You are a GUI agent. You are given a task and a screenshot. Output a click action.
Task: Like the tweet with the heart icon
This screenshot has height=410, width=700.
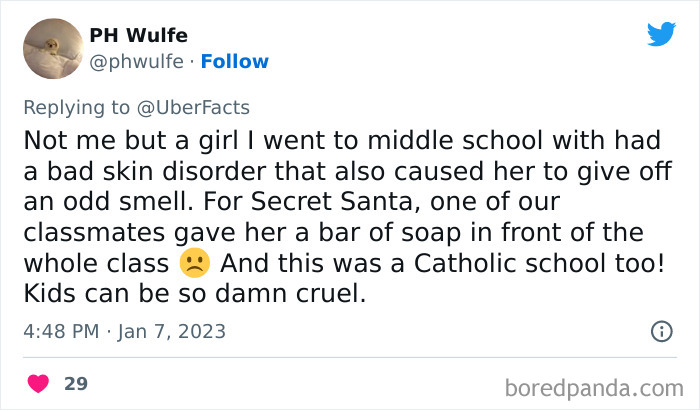coord(39,383)
